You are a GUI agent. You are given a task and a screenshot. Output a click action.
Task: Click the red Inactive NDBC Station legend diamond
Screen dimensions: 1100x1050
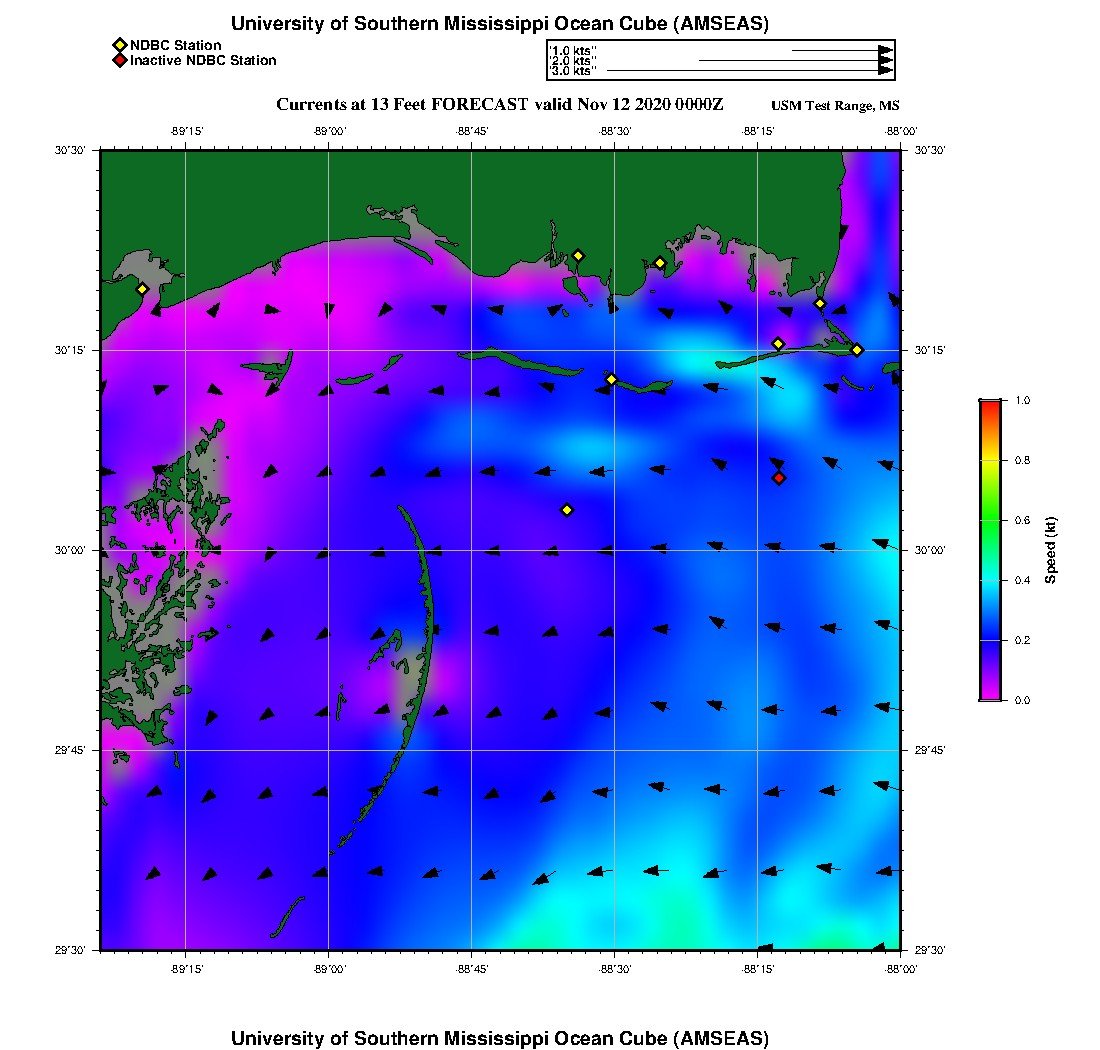point(119,61)
